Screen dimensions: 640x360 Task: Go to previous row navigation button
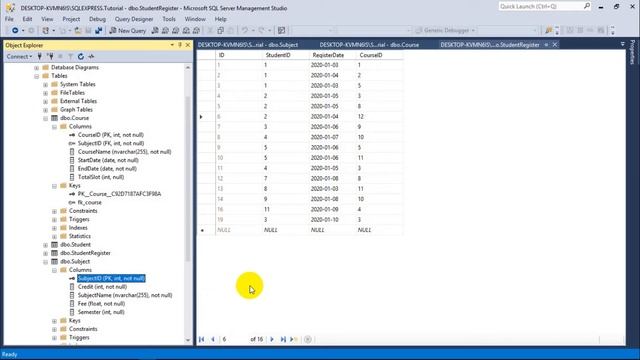pyautogui.click(x=213, y=339)
